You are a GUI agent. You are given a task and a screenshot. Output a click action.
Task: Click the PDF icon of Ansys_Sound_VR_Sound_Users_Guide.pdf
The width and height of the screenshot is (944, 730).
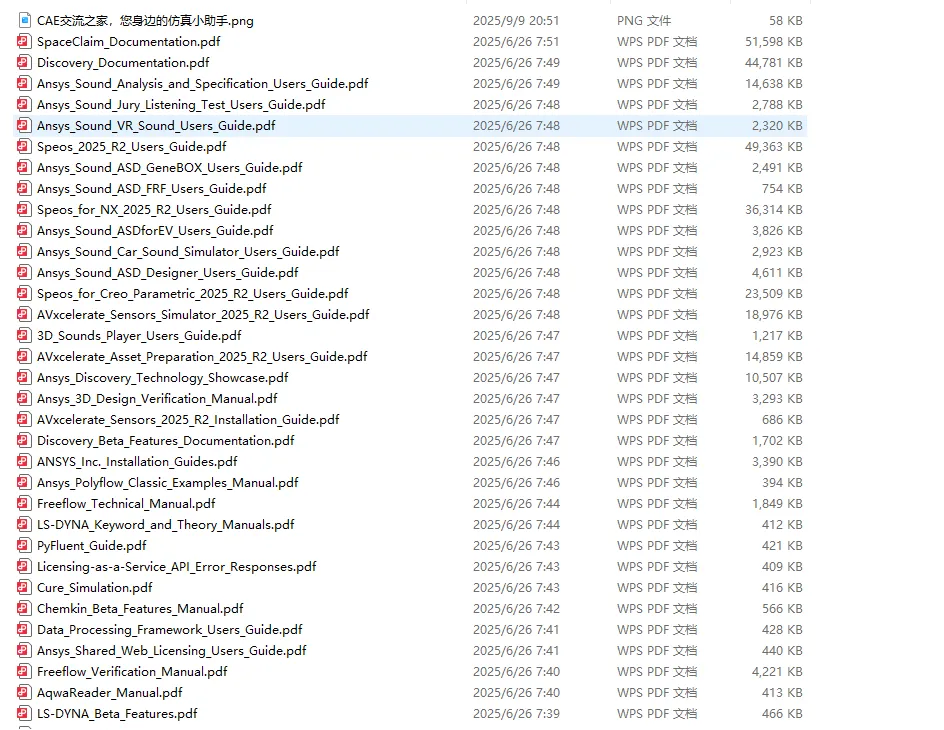[24, 126]
